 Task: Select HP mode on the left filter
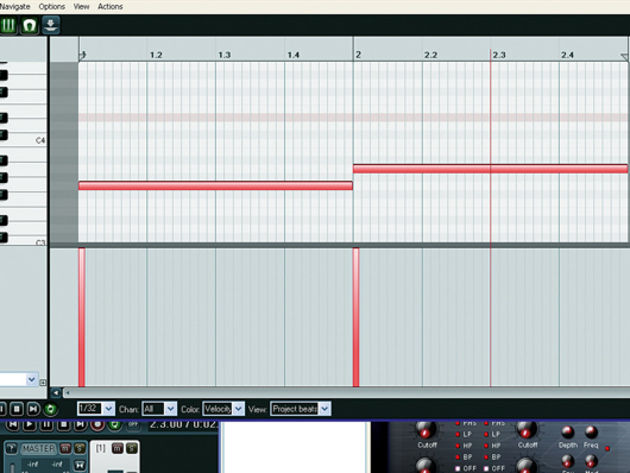point(458,446)
